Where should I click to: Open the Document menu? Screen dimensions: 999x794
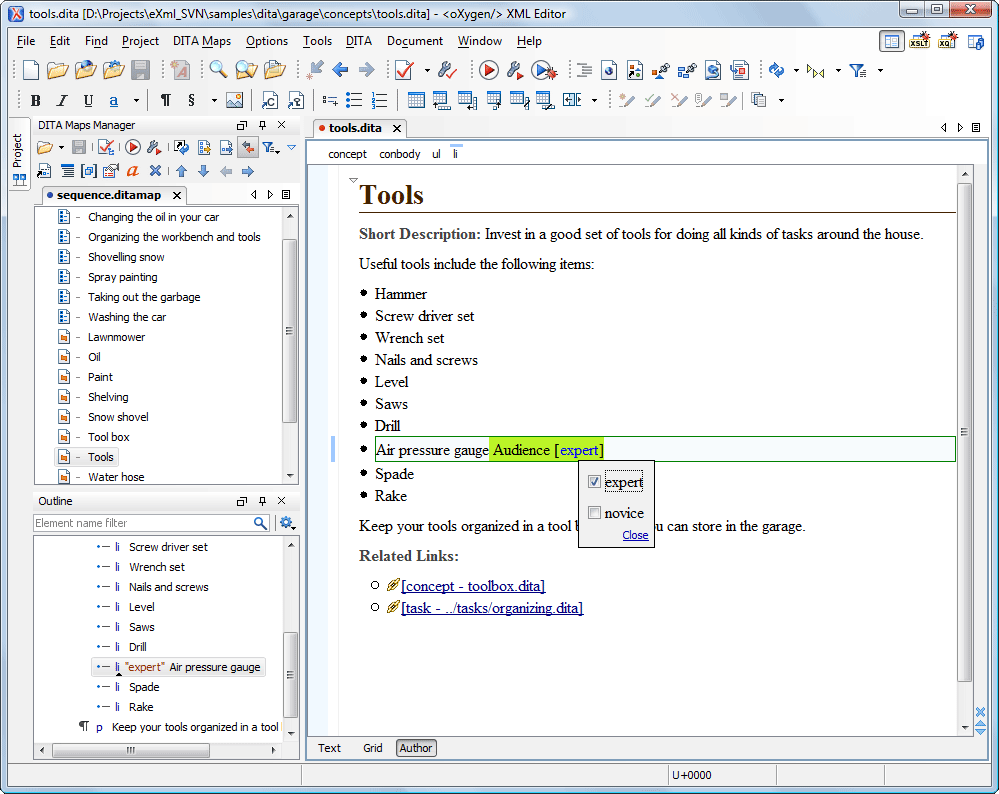coord(415,41)
